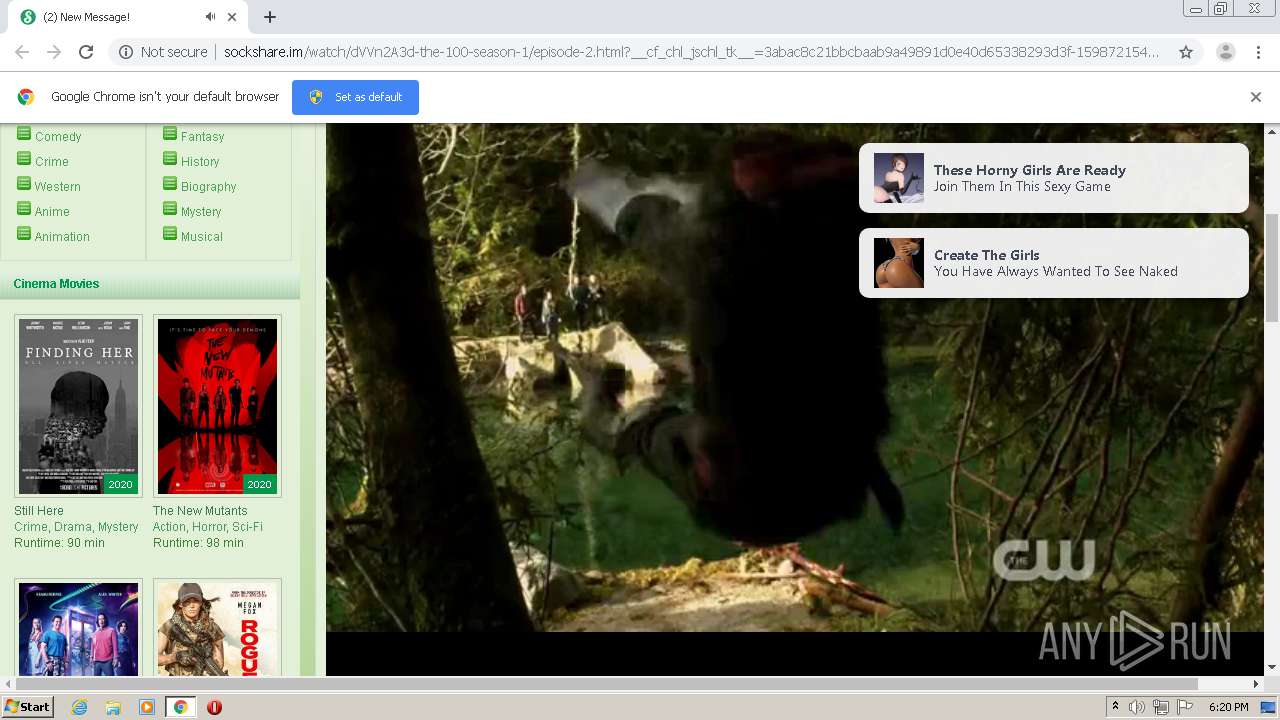Open Windows Explorer folder from taskbar

pos(113,707)
